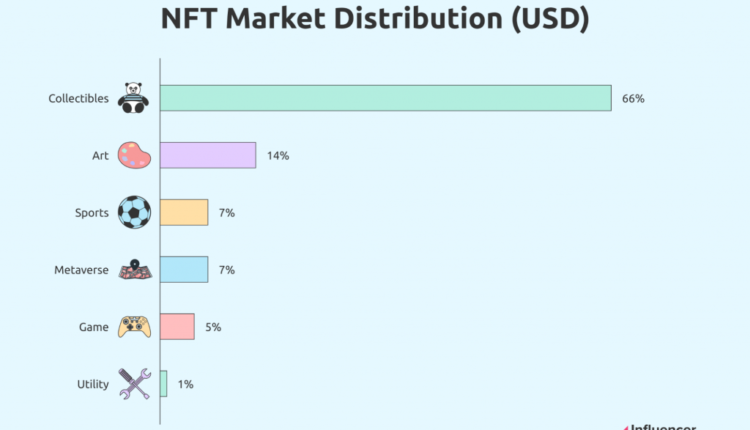The height and width of the screenshot is (430, 750).
Task: Select the game controller icon
Action: (x=134, y=327)
